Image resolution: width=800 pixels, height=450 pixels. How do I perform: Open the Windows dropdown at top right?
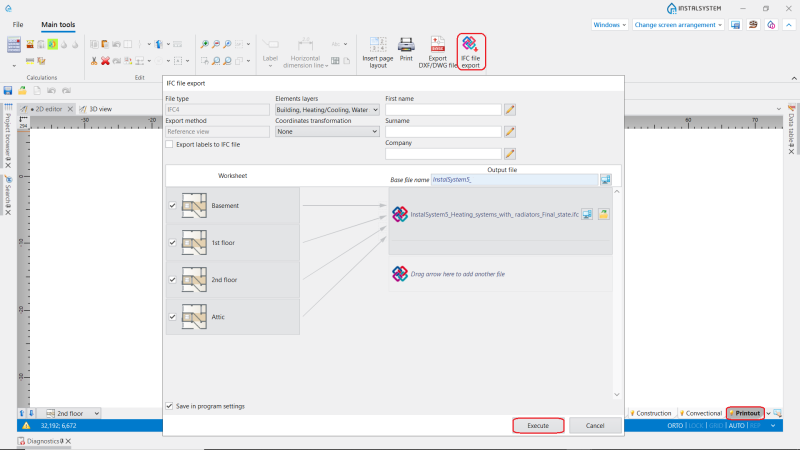pos(609,24)
